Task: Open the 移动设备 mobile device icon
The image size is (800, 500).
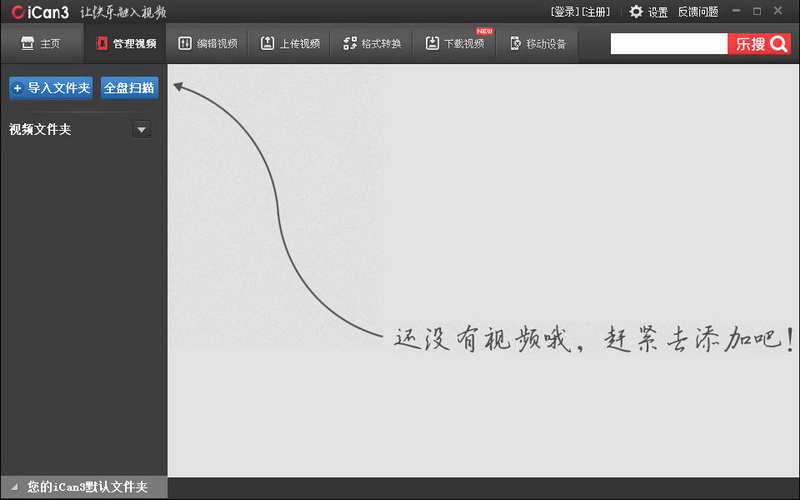Action: click(x=515, y=43)
